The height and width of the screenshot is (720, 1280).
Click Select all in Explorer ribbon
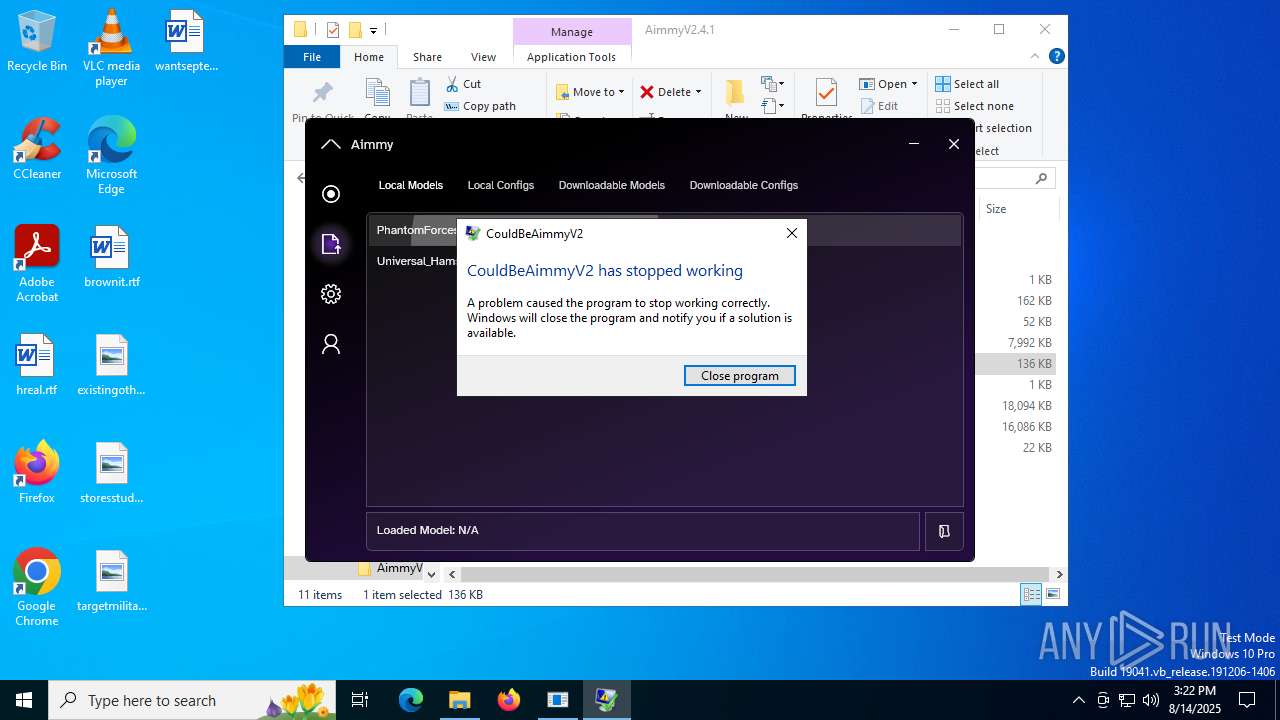tap(967, 84)
